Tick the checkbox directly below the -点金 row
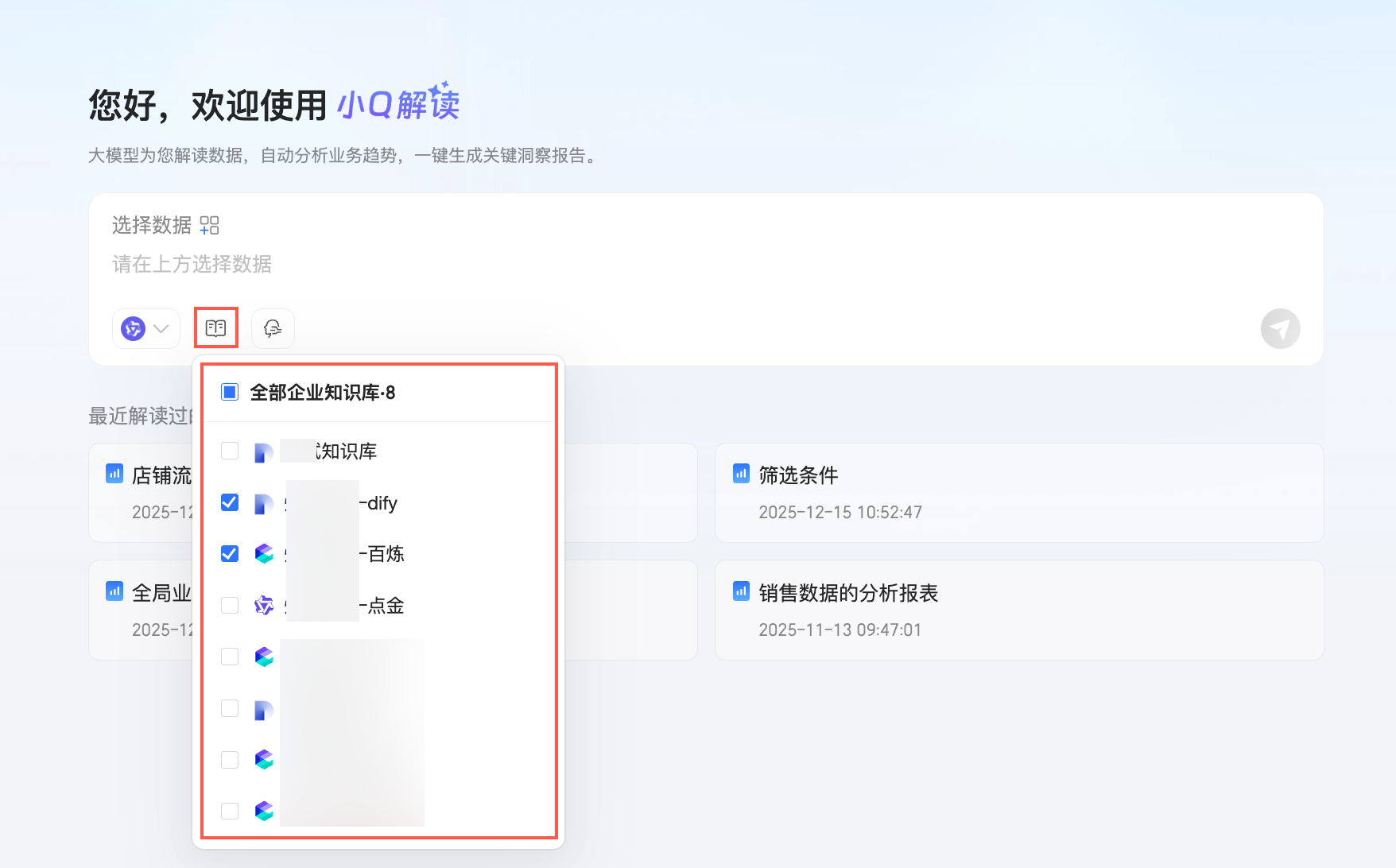 click(230, 657)
